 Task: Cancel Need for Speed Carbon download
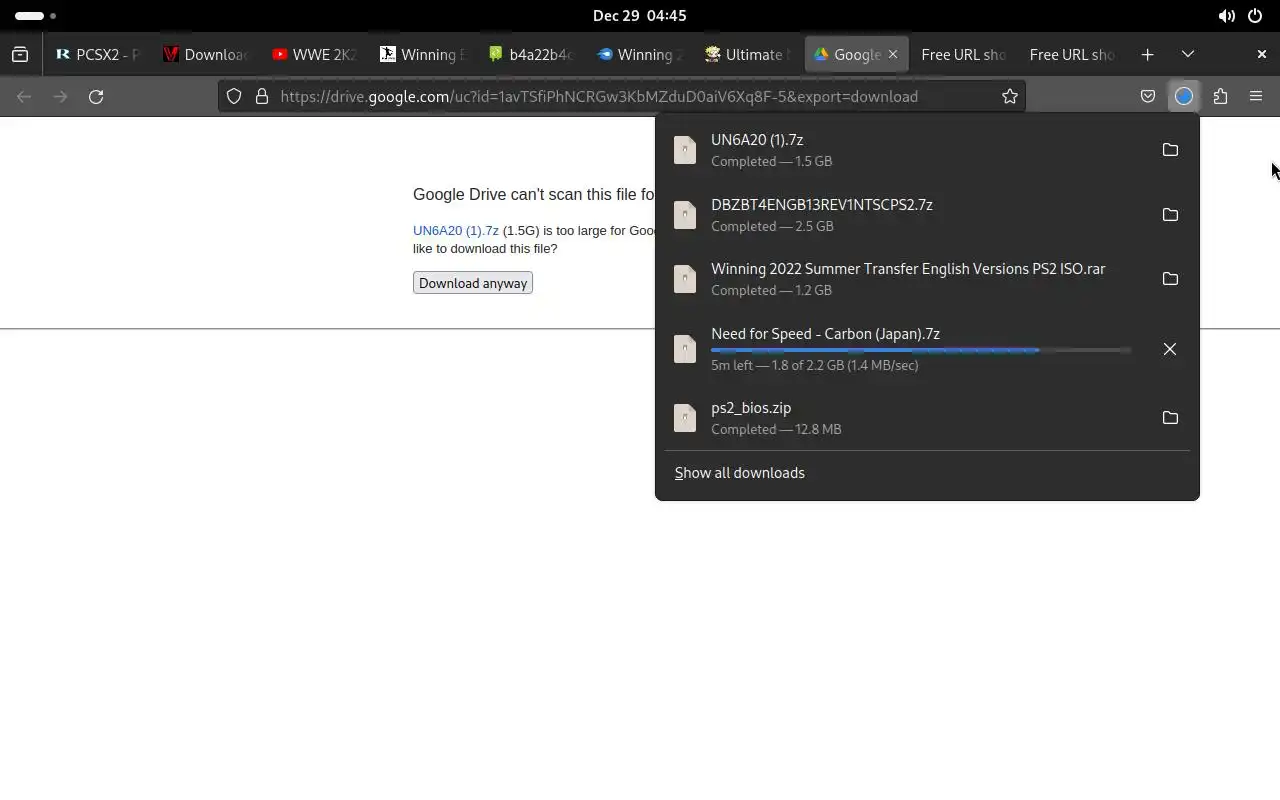point(1170,349)
